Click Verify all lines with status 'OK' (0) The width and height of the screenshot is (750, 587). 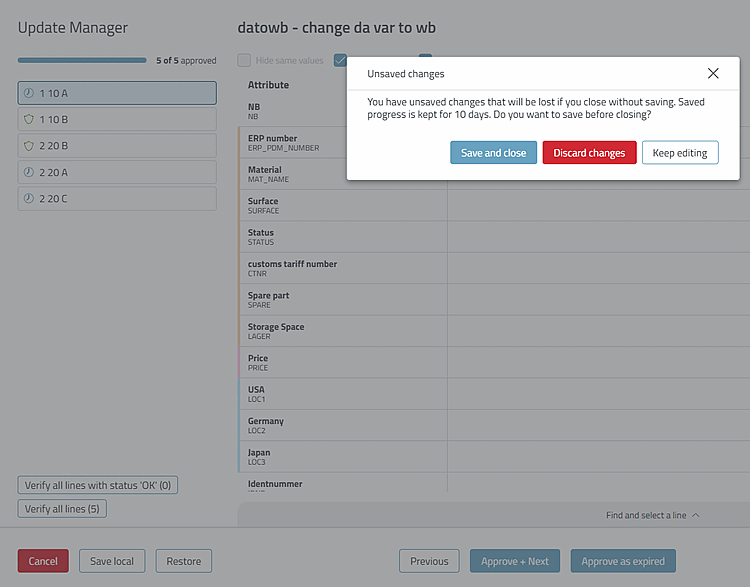tap(98, 485)
